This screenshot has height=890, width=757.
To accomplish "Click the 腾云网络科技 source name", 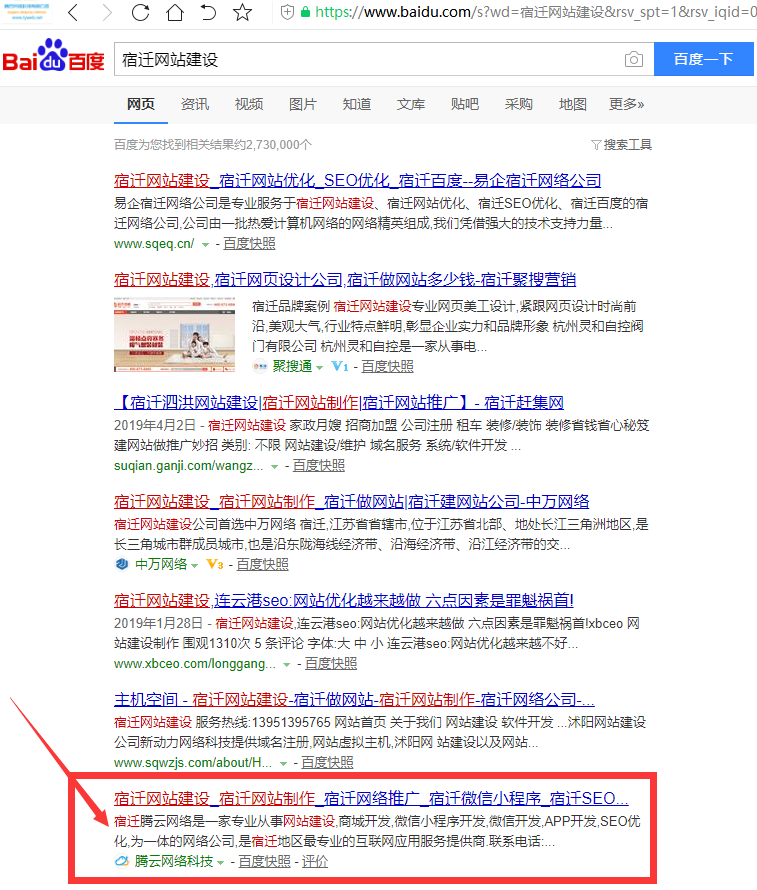I will [174, 861].
